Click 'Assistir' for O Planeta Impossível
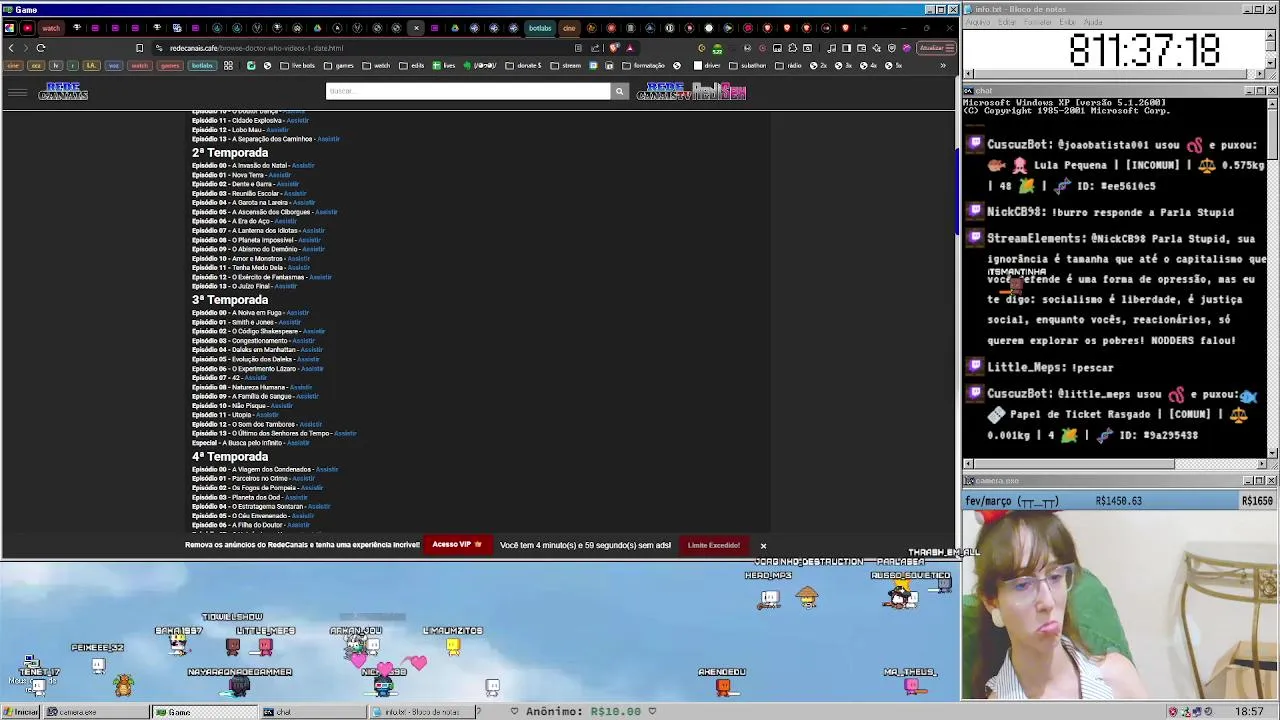 (x=309, y=240)
